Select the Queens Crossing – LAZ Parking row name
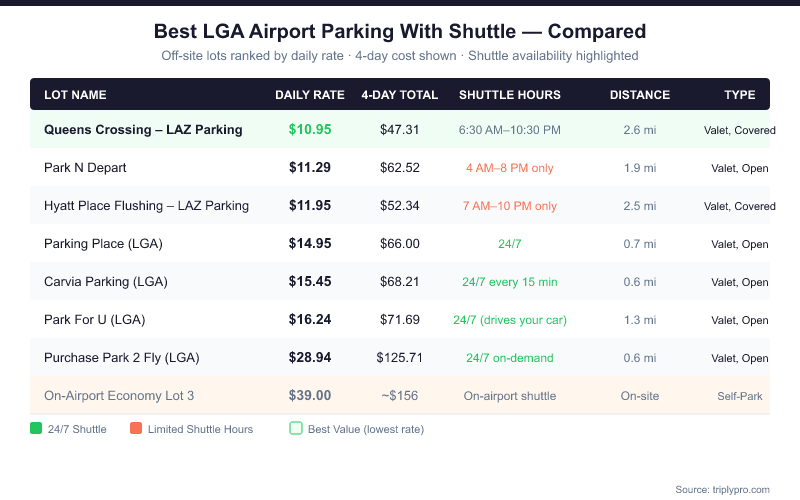This screenshot has width=800, height=500. pos(143,130)
